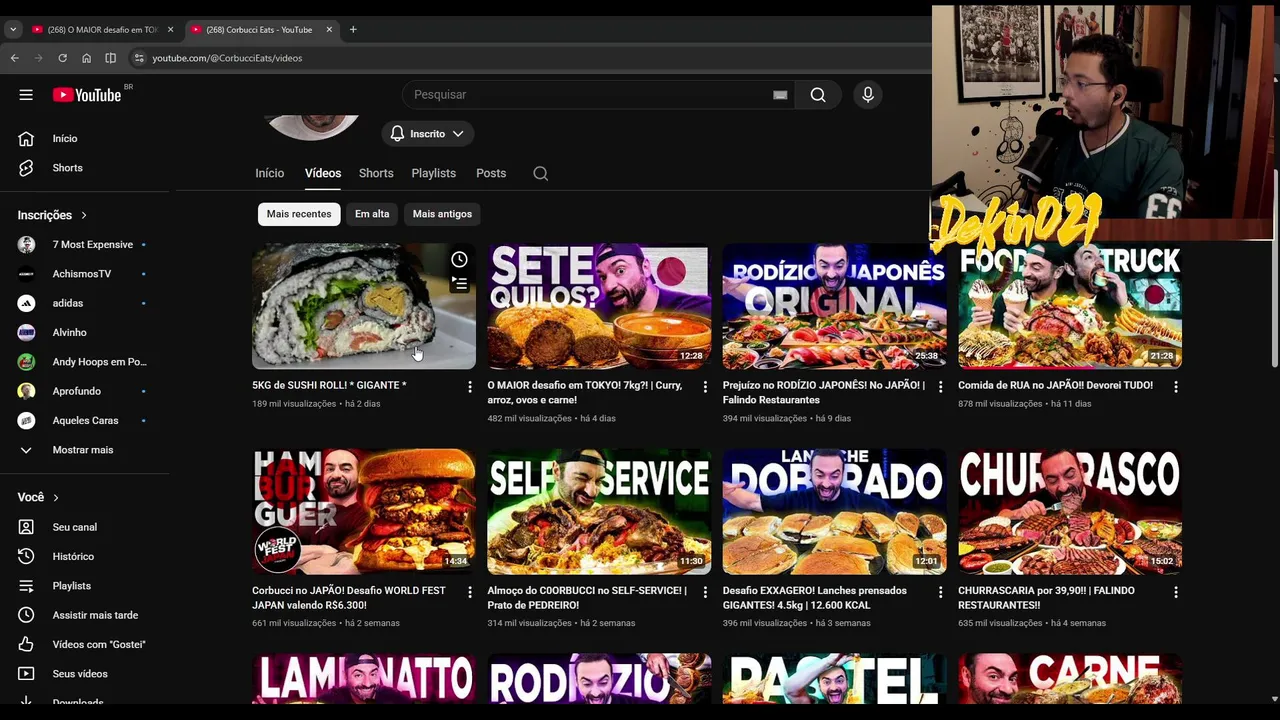
Task: Add sushi roll video to queue
Action: pos(459,284)
